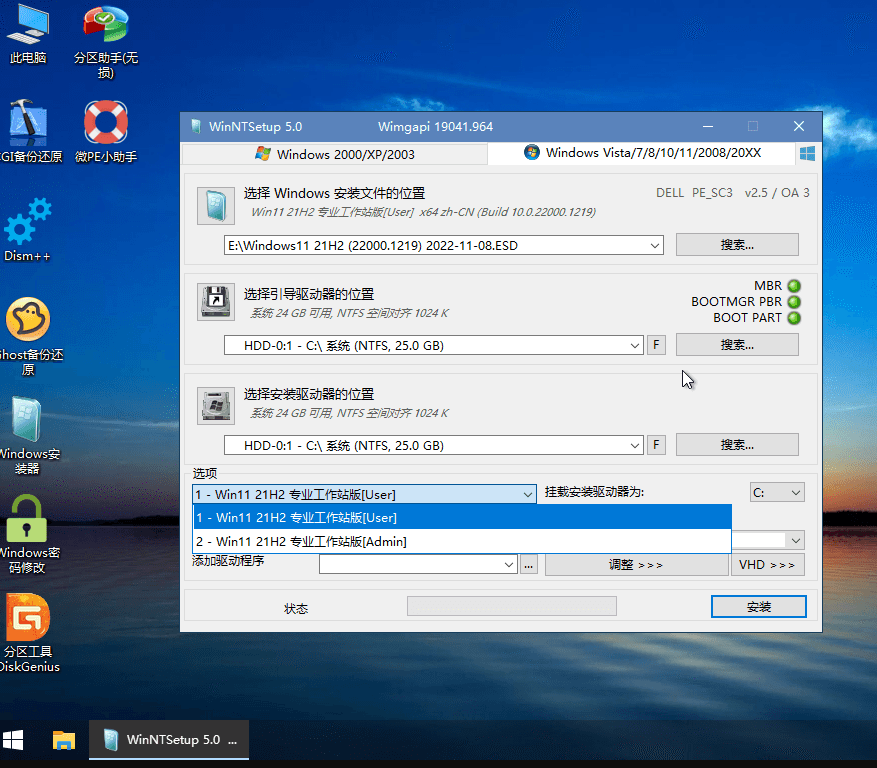Launch the Dism++ gear icon
Image resolution: width=877 pixels, height=768 pixels.
coord(27,229)
